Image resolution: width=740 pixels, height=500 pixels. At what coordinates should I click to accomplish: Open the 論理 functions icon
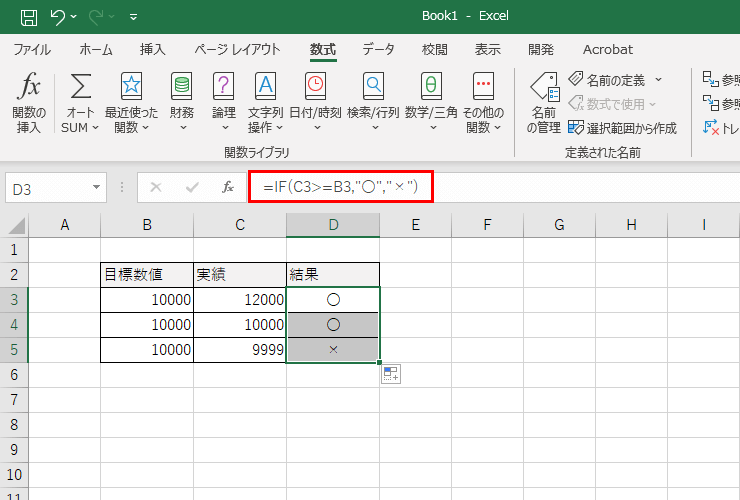pos(224,86)
